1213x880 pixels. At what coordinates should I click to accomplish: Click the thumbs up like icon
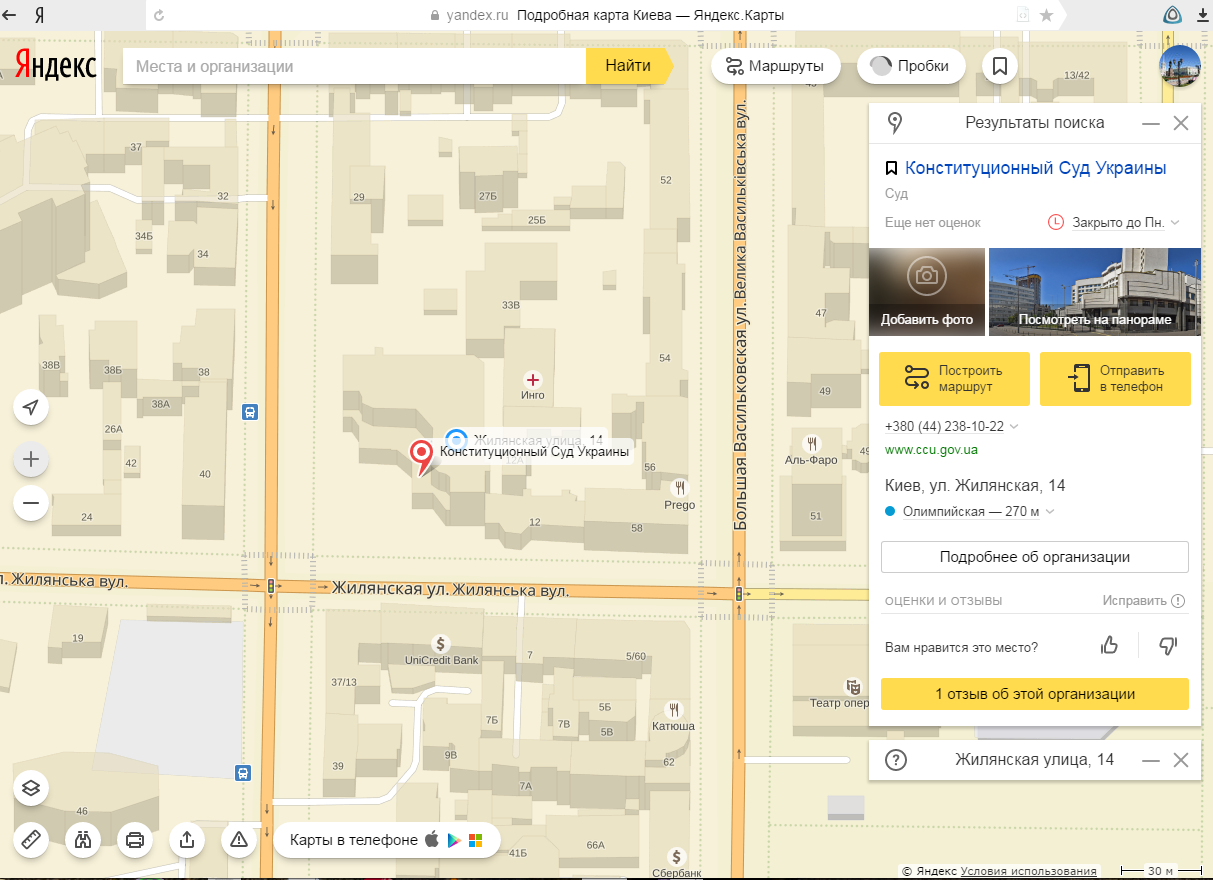1109,646
